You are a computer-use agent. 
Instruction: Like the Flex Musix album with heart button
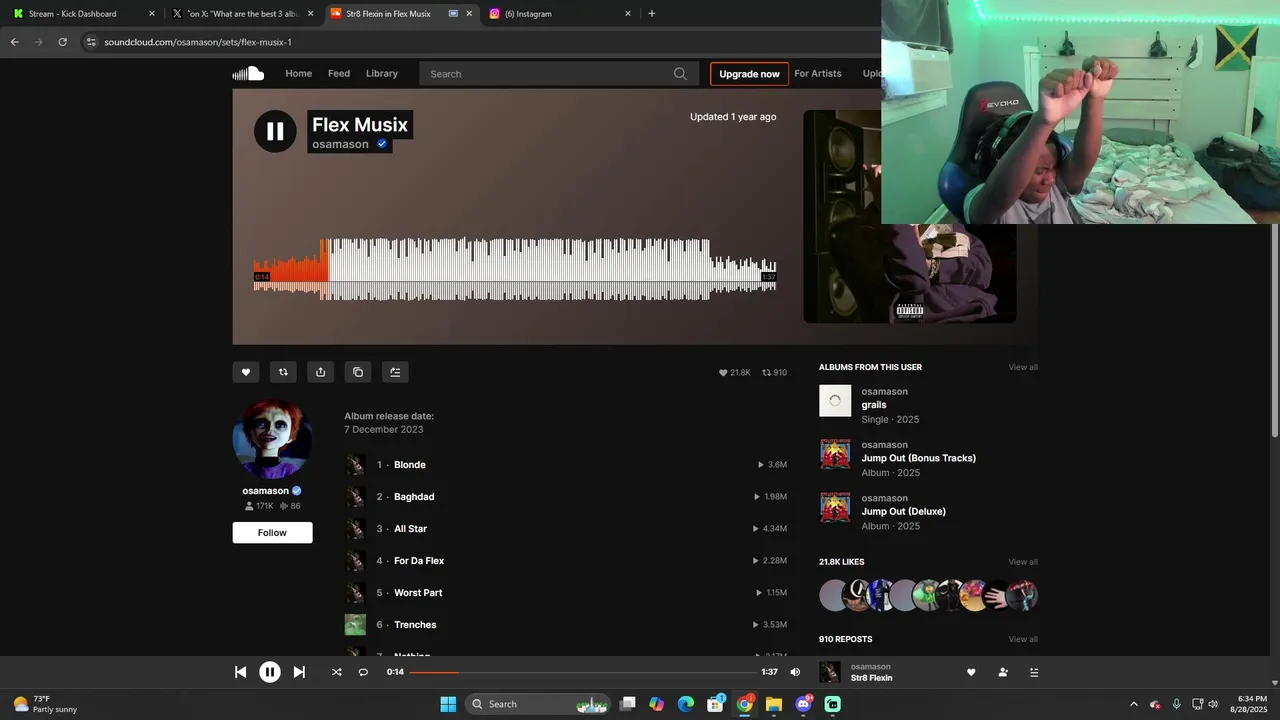[246, 372]
